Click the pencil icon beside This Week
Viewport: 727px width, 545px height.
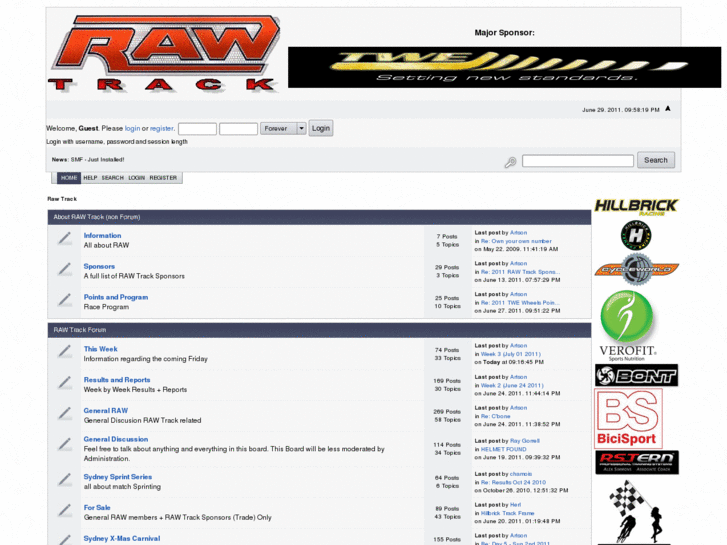[65, 352]
